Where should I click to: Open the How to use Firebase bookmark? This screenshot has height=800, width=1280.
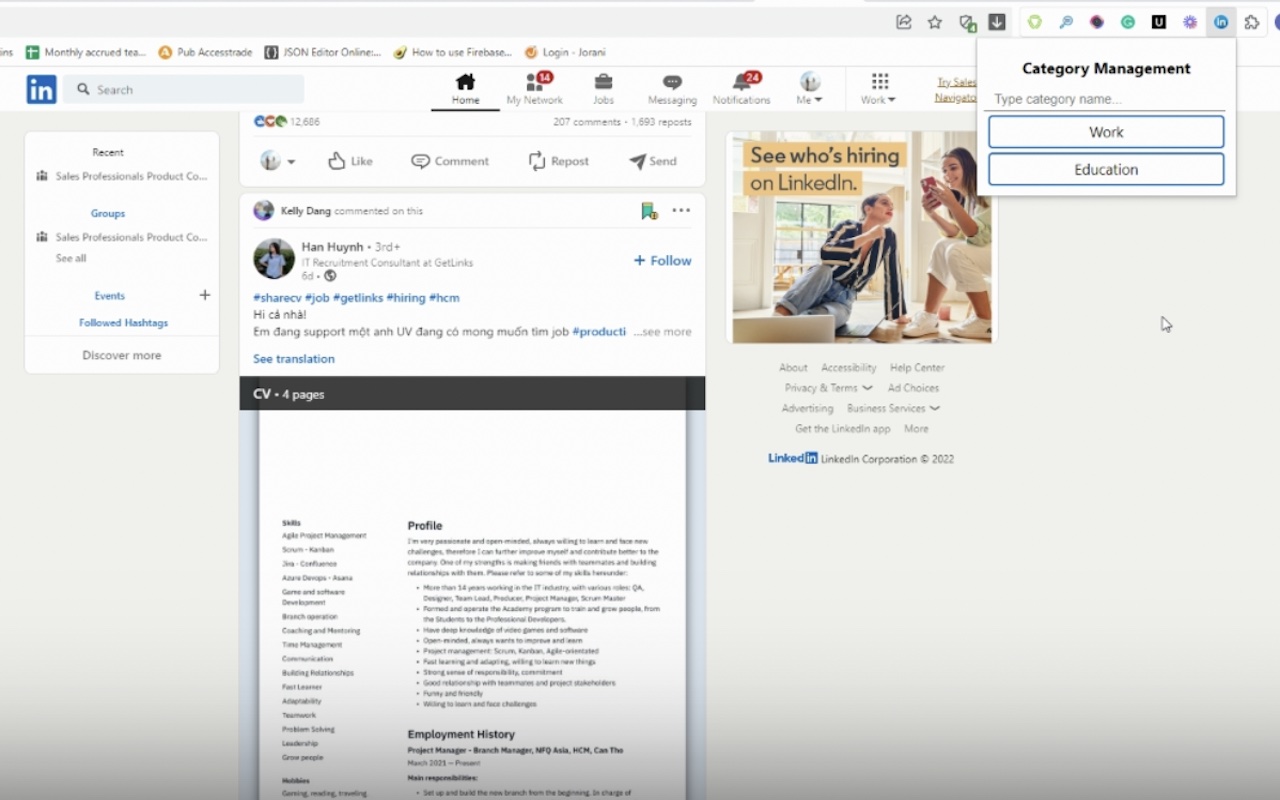click(452, 52)
